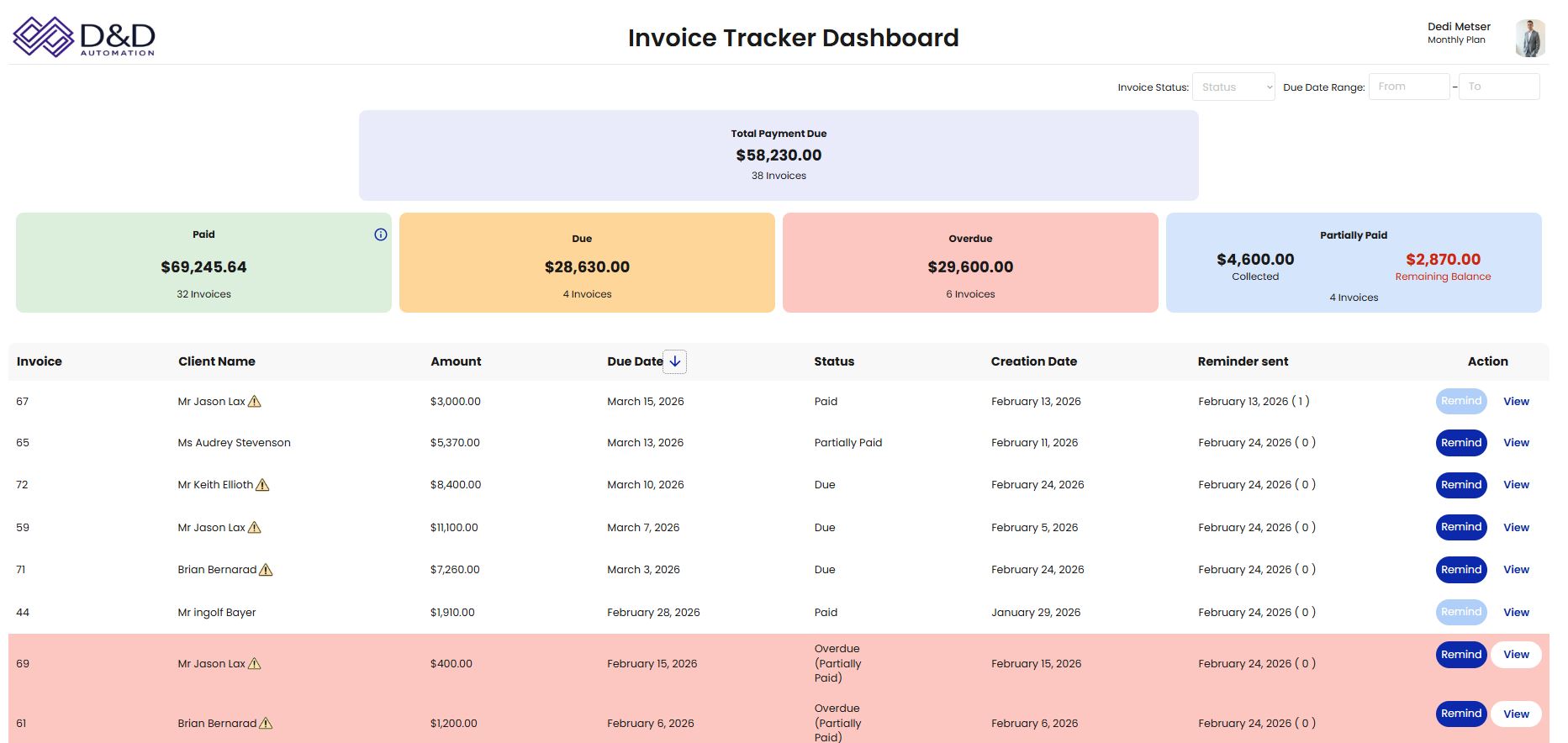Image resolution: width=1568 pixels, height=743 pixels.
Task: Click the Due Date Range From field
Action: coord(1408,87)
